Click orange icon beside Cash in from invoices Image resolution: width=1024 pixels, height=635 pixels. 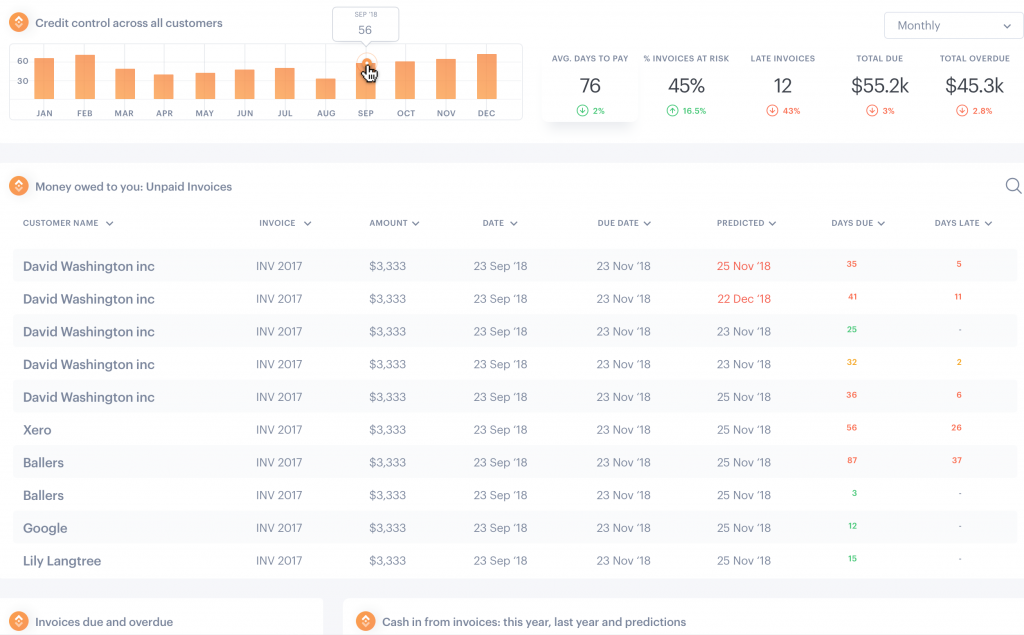[366, 621]
